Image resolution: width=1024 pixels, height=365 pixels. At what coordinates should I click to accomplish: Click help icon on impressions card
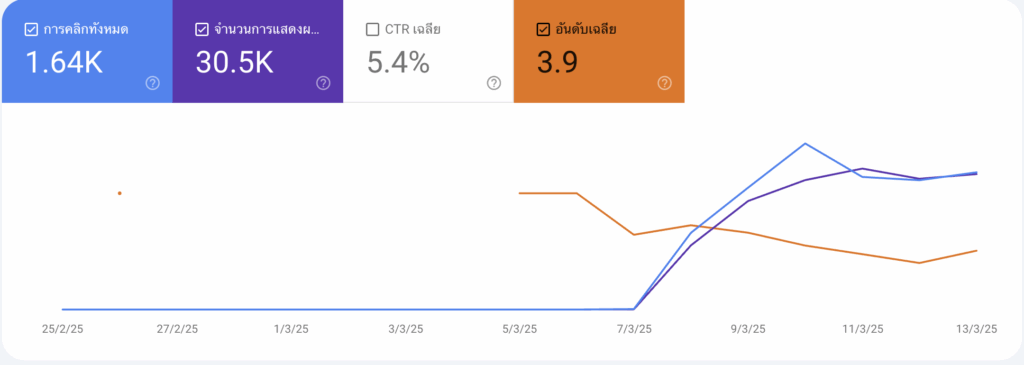click(323, 83)
